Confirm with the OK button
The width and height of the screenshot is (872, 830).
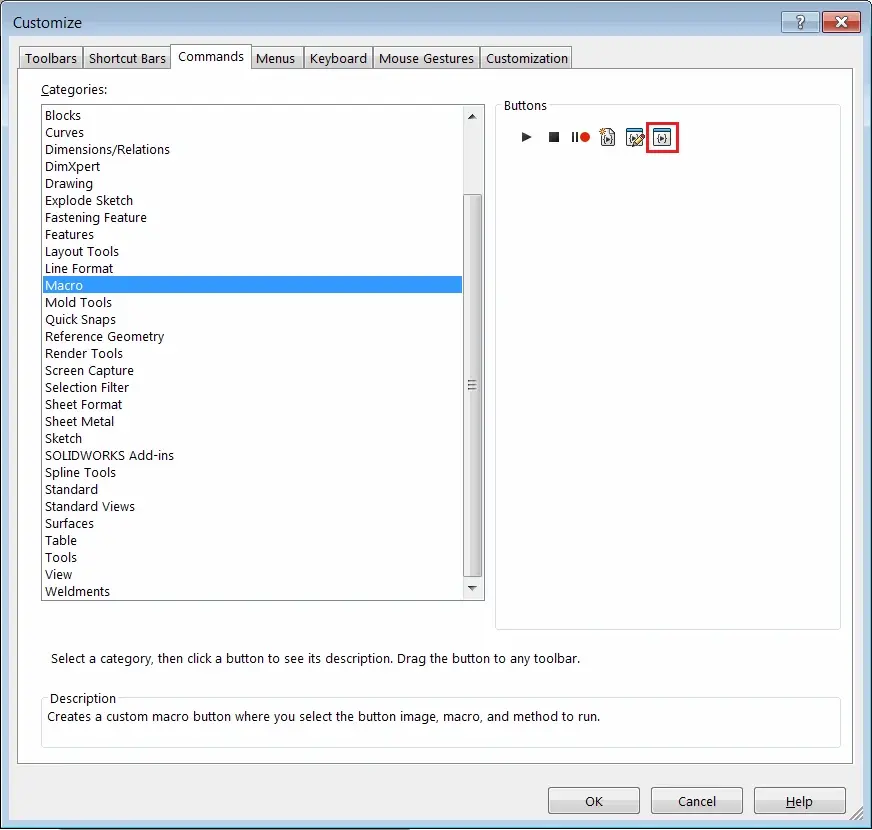pos(593,801)
